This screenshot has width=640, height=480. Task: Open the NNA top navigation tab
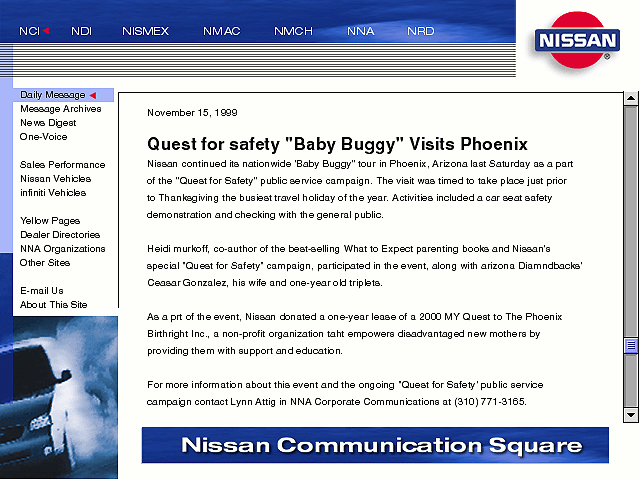[360, 31]
